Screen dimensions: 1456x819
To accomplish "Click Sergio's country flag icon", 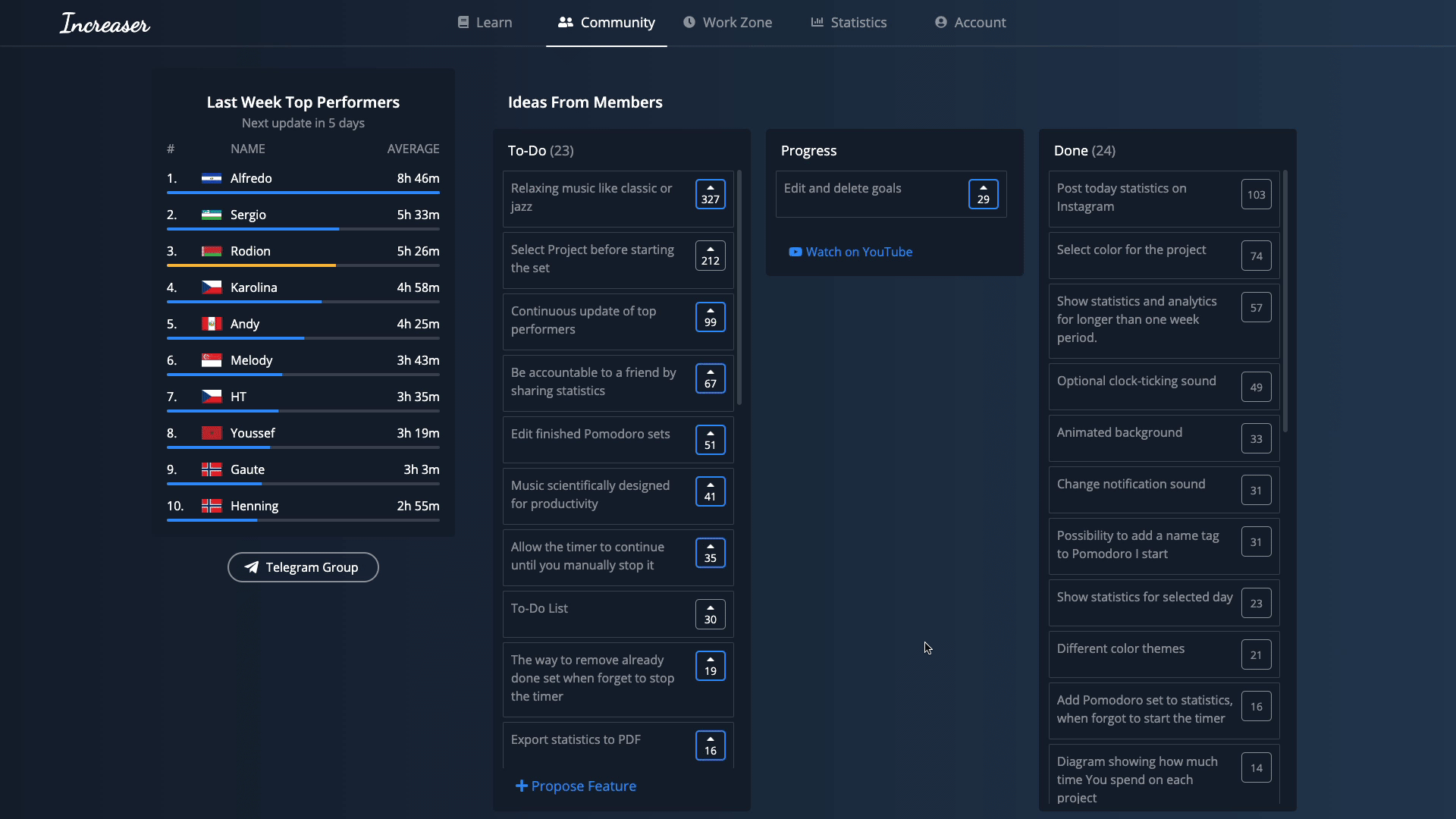I will tap(212, 215).
